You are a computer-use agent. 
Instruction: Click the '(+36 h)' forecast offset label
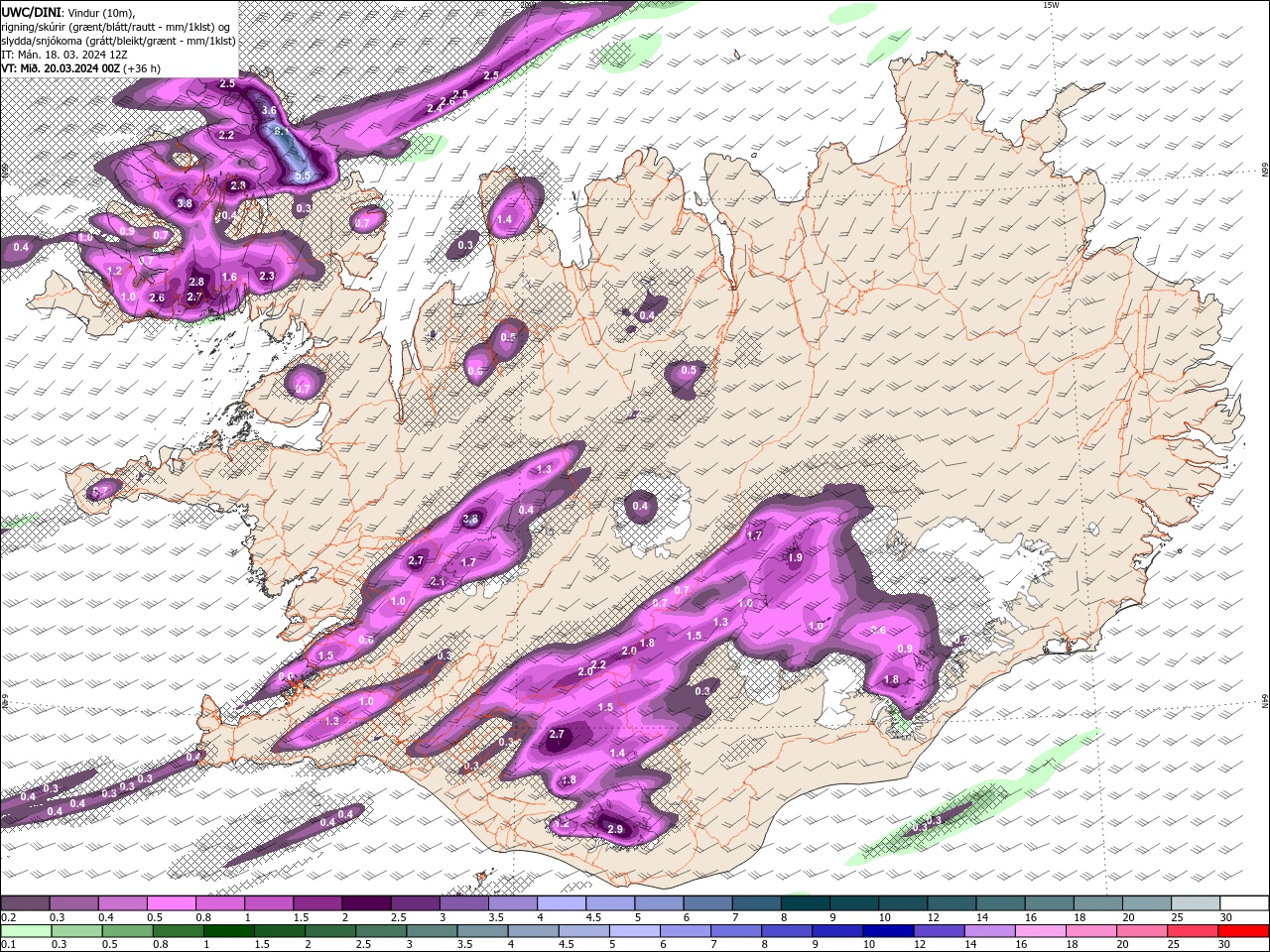[143, 68]
